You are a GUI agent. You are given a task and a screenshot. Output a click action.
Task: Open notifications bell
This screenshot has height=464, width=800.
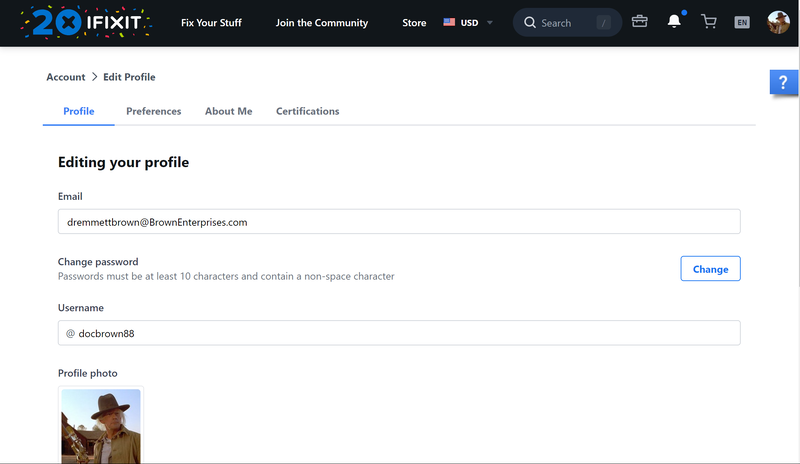click(x=674, y=22)
